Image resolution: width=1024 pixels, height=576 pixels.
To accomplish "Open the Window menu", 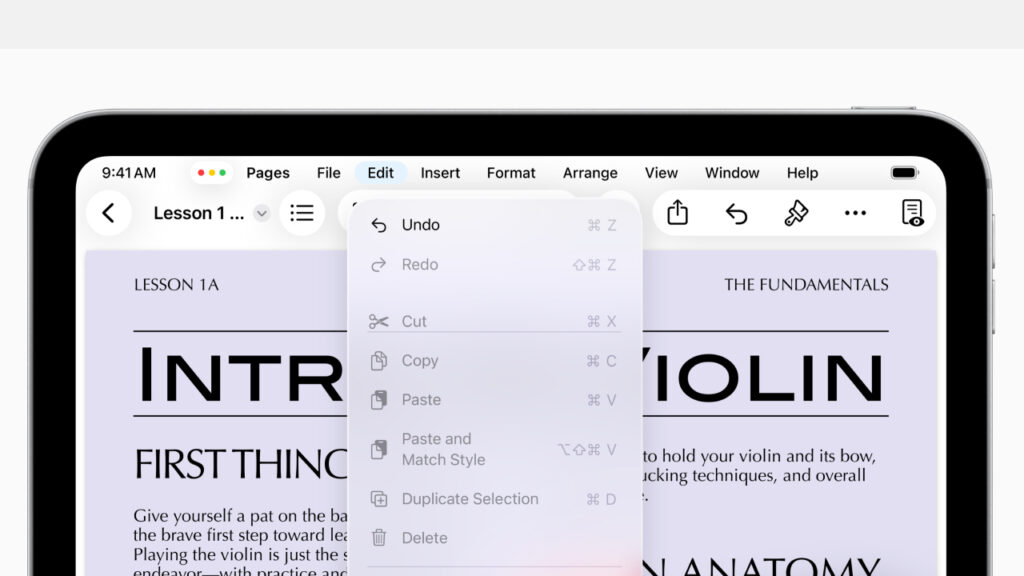I will point(732,173).
